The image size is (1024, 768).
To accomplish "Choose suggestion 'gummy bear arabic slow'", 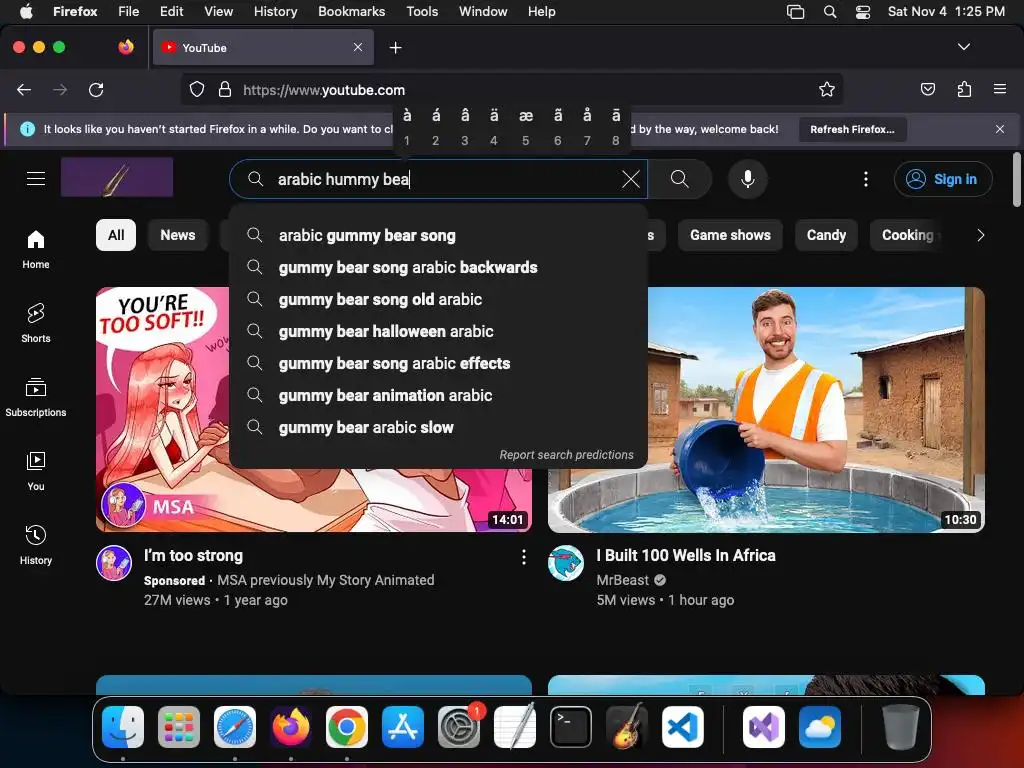I will [x=438, y=428].
